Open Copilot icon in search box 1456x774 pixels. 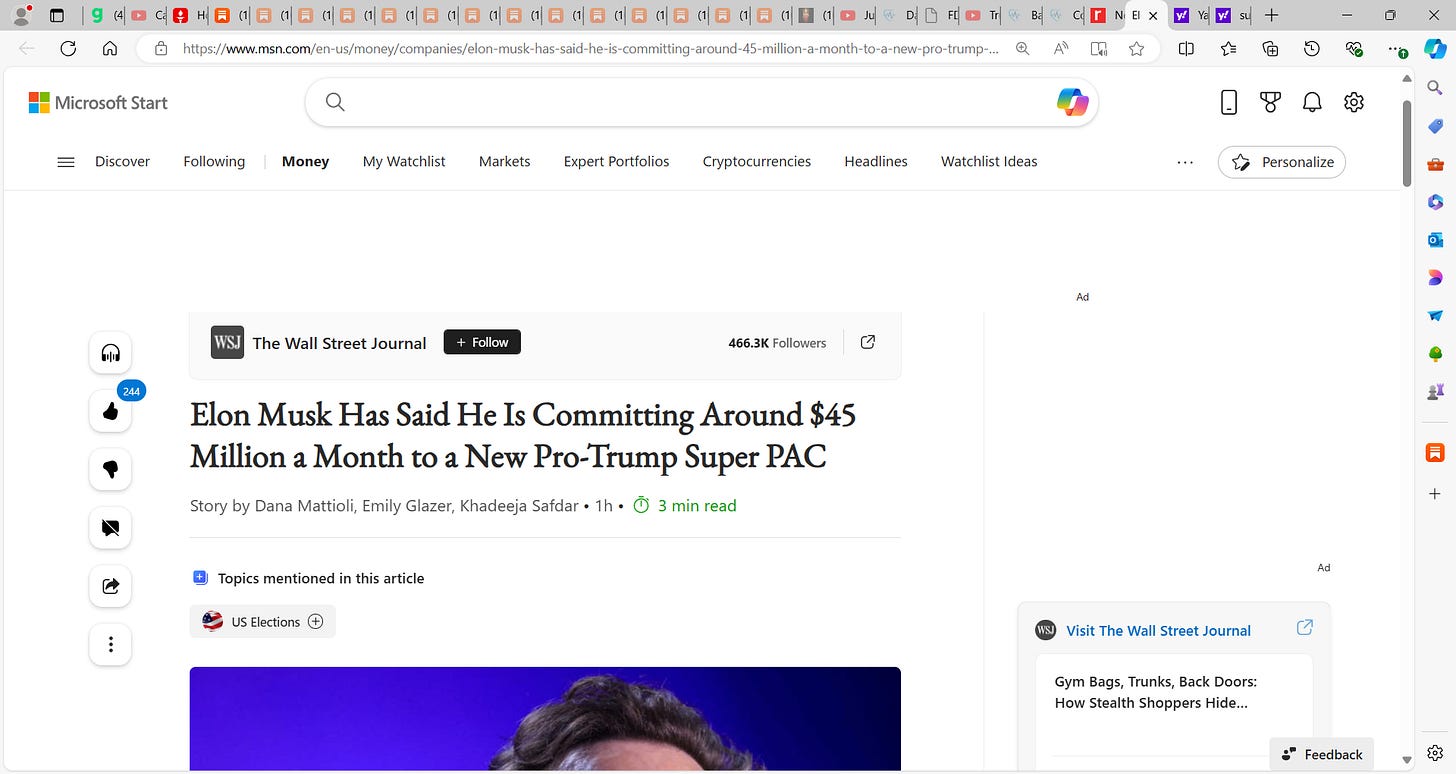click(1072, 102)
